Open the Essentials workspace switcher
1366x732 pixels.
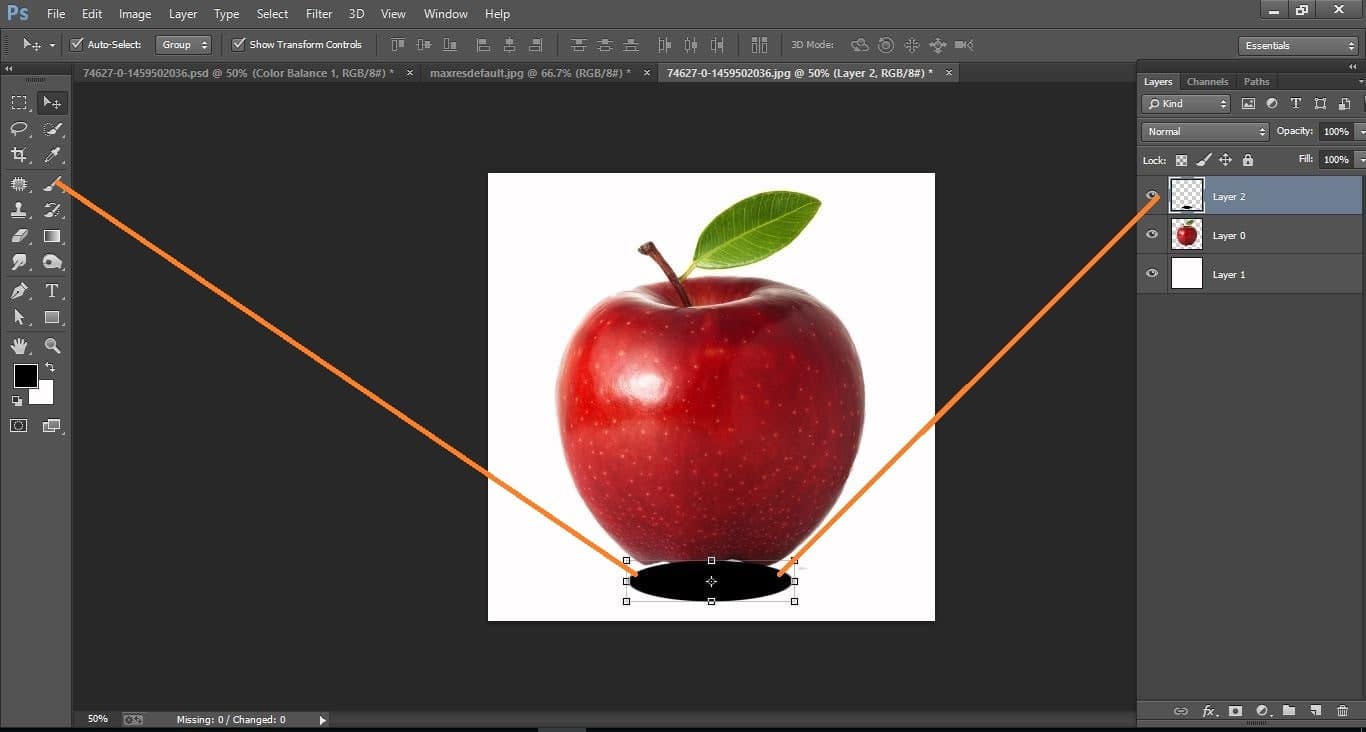click(1297, 45)
